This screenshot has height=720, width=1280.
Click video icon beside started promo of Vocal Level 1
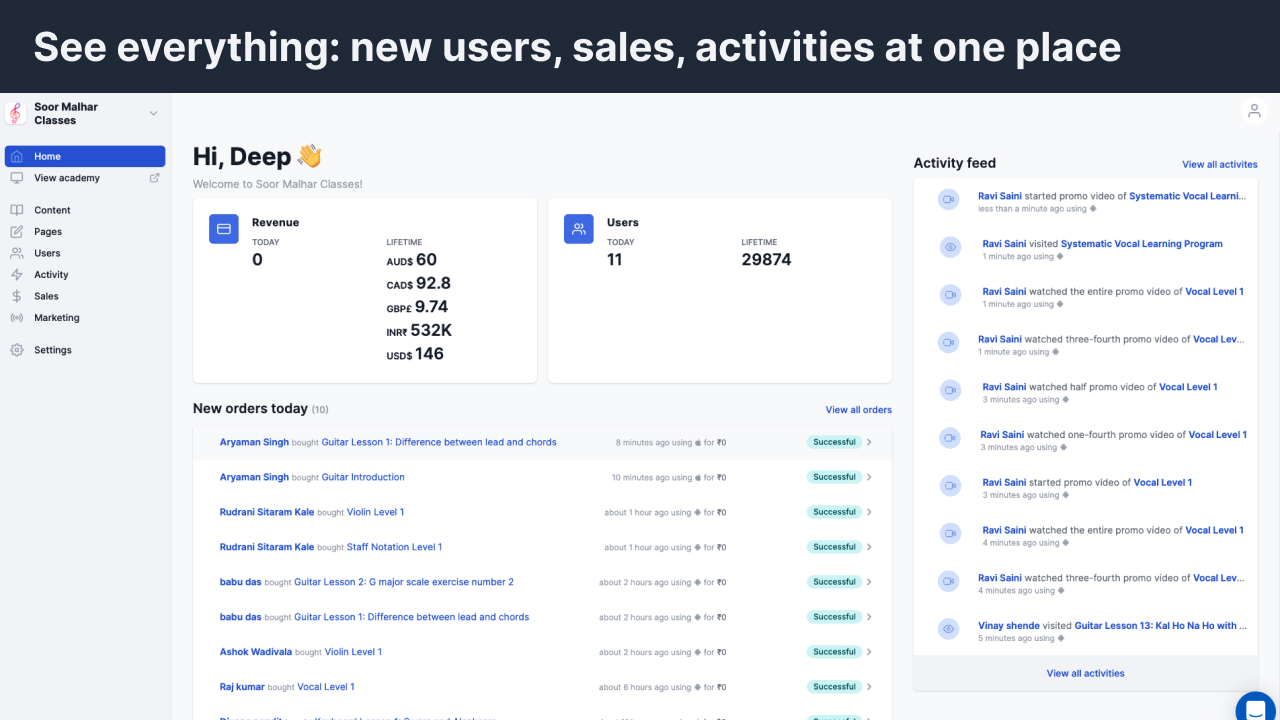(950, 486)
